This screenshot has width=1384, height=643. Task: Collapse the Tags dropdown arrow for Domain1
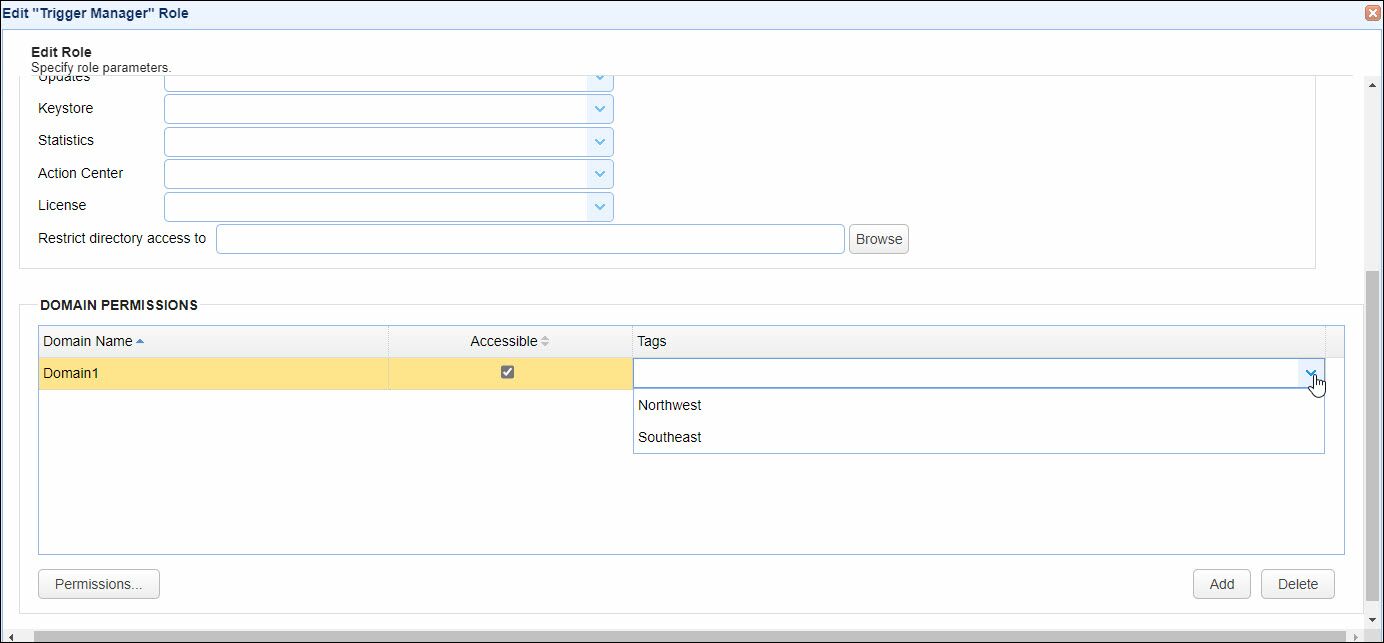[x=1311, y=373]
